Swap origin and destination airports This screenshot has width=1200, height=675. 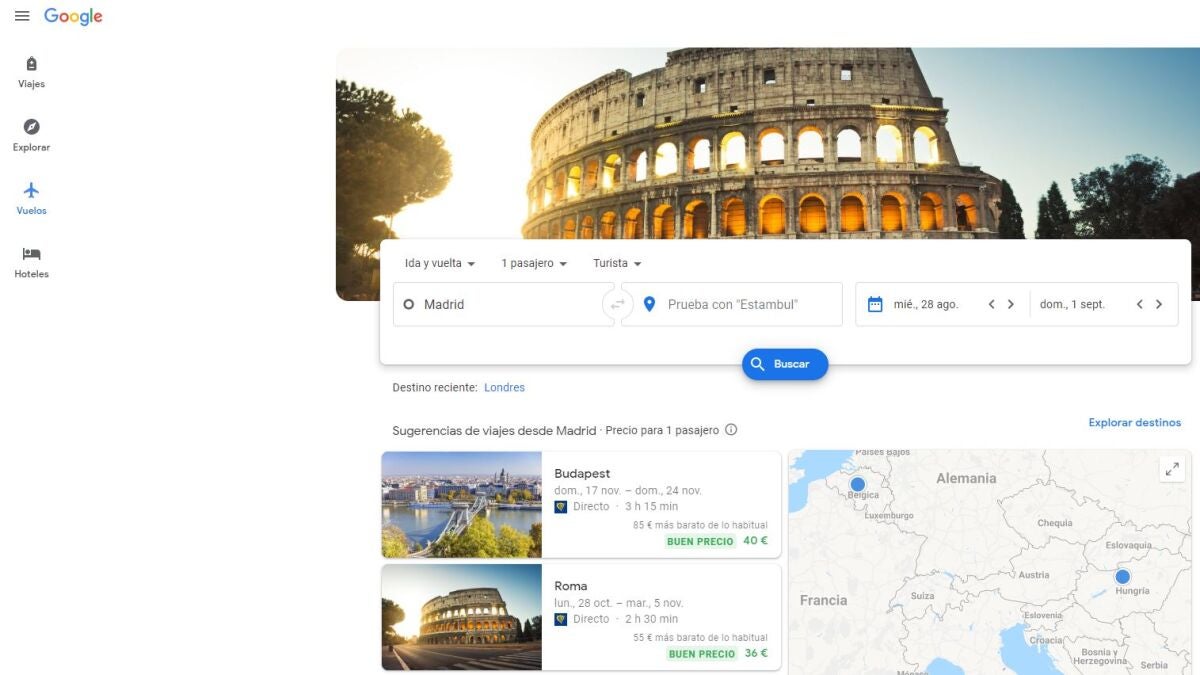click(617, 304)
